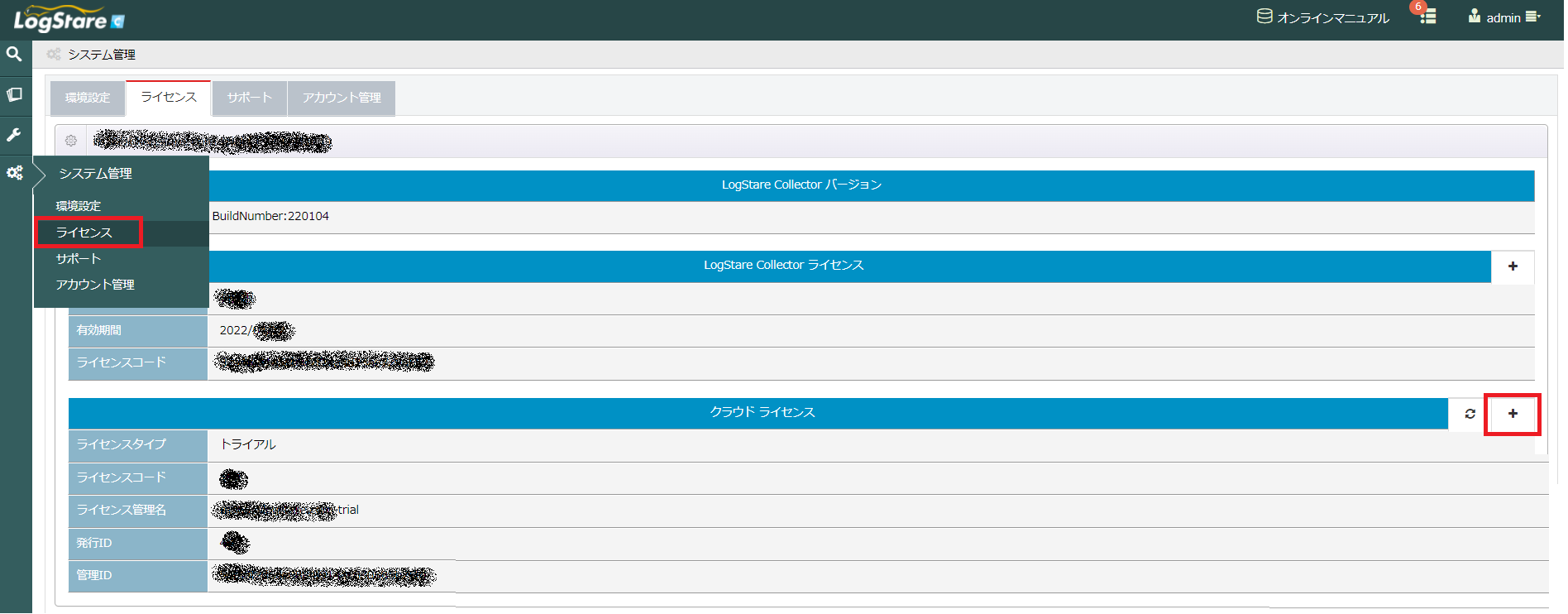The width and height of the screenshot is (1568, 614).
Task: Click the 発行ID row label
Action: point(138,543)
